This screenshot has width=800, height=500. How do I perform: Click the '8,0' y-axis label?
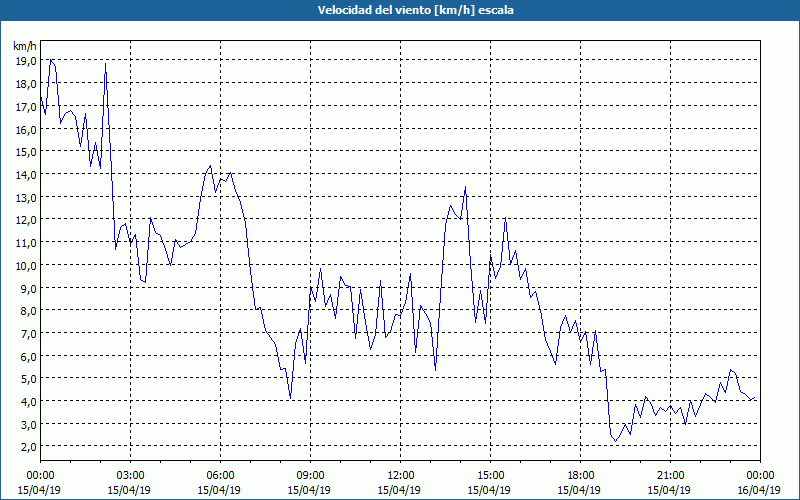tap(29, 311)
